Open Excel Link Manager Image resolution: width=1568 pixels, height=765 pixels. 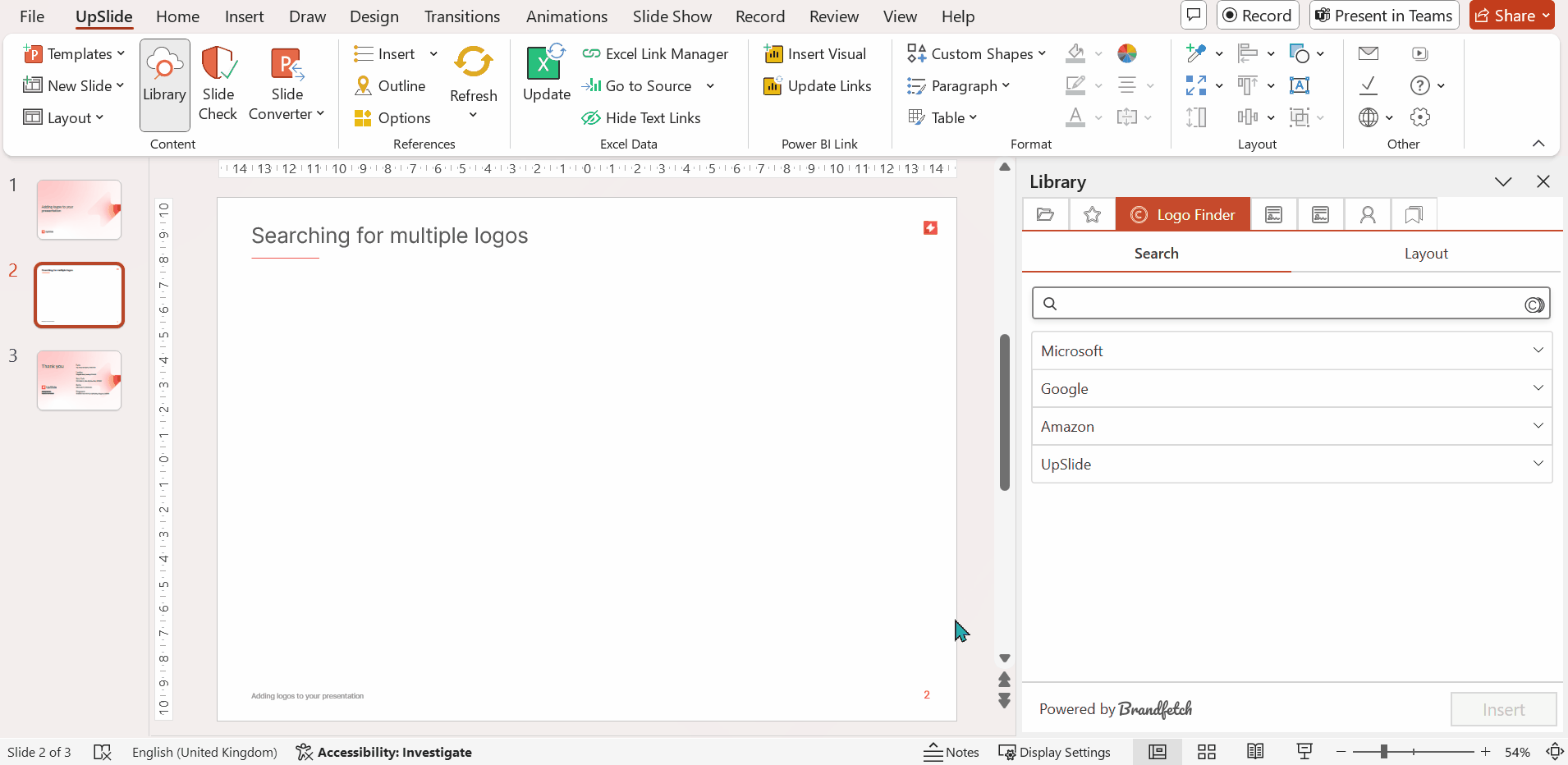[x=655, y=54]
